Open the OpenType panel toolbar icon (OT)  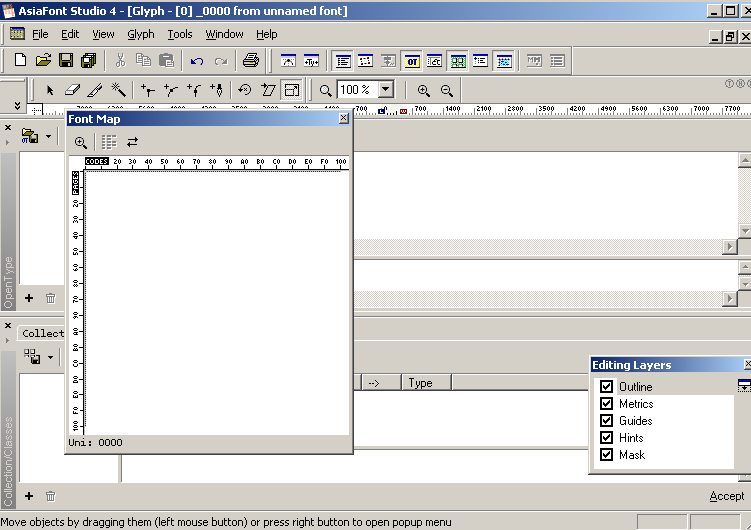click(412, 61)
